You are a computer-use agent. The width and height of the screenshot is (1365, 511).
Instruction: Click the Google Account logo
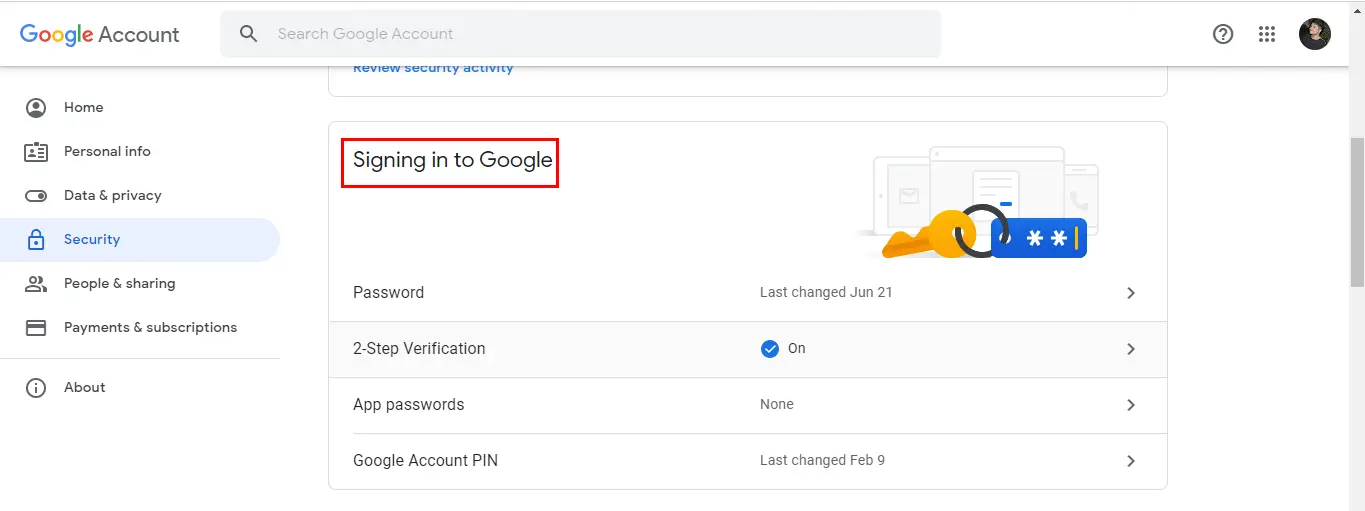[99, 34]
